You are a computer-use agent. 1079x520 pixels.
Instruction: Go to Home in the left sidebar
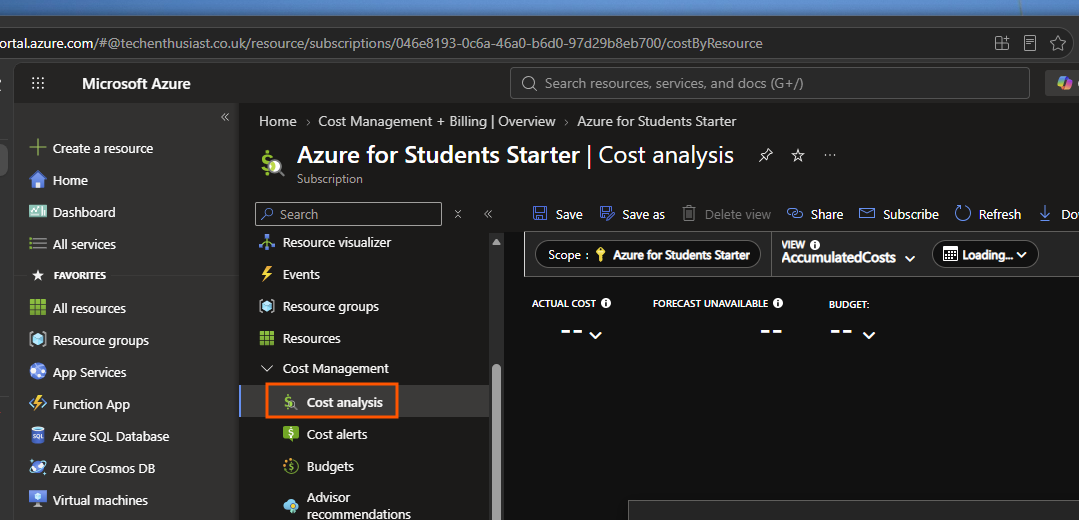[x=58, y=180]
